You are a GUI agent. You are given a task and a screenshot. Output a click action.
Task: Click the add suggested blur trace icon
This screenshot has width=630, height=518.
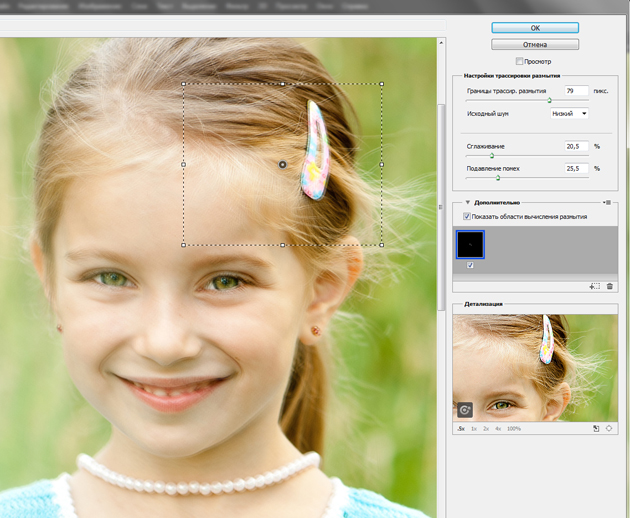pos(595,286)
